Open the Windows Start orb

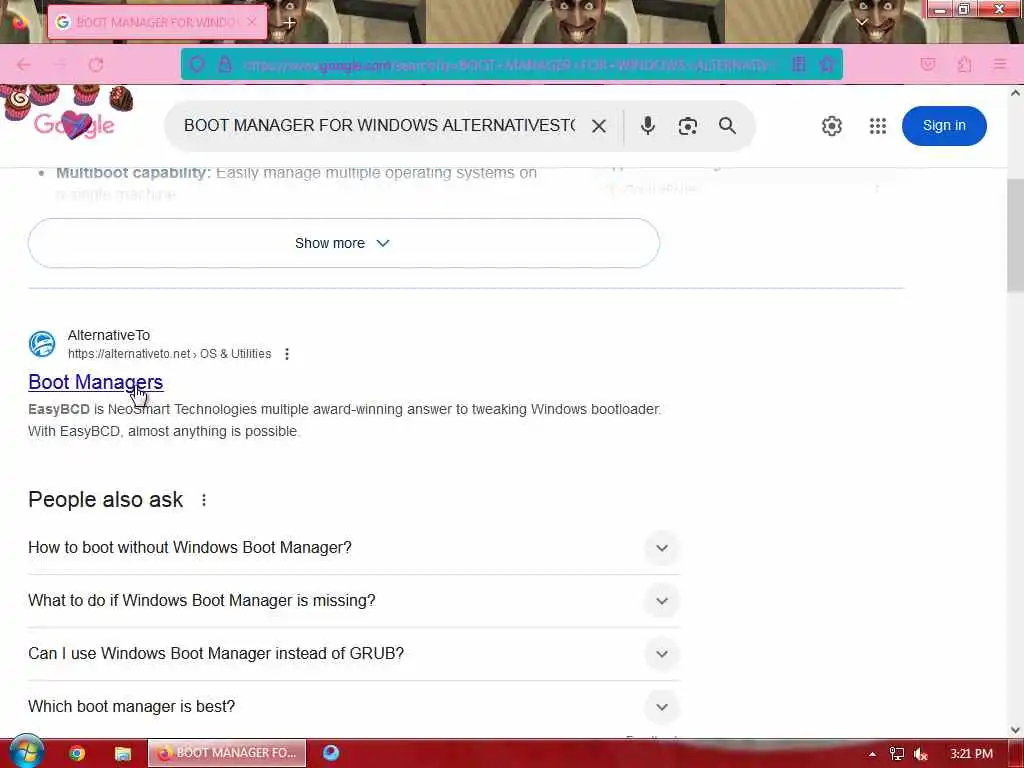click(27, 753)
